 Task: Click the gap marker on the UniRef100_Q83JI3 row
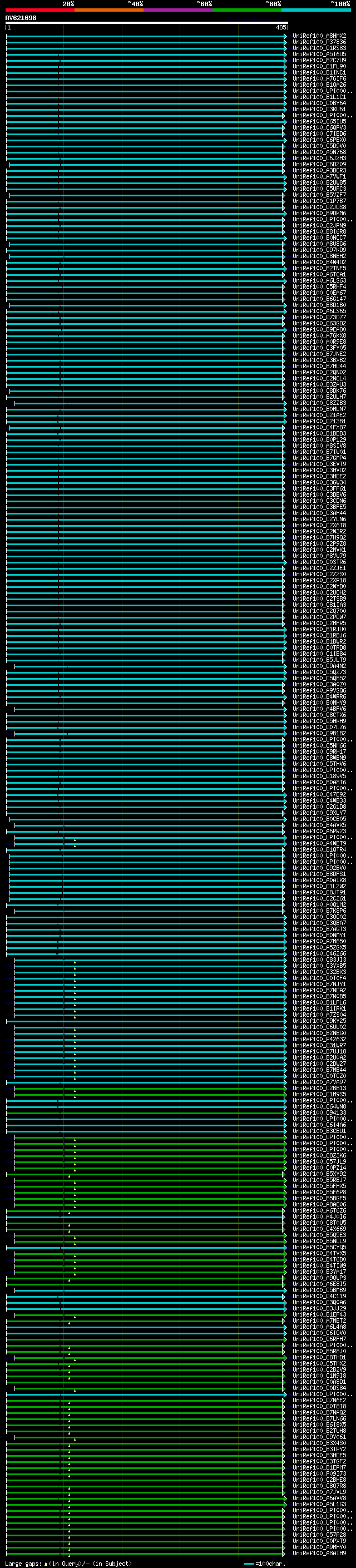75,962
